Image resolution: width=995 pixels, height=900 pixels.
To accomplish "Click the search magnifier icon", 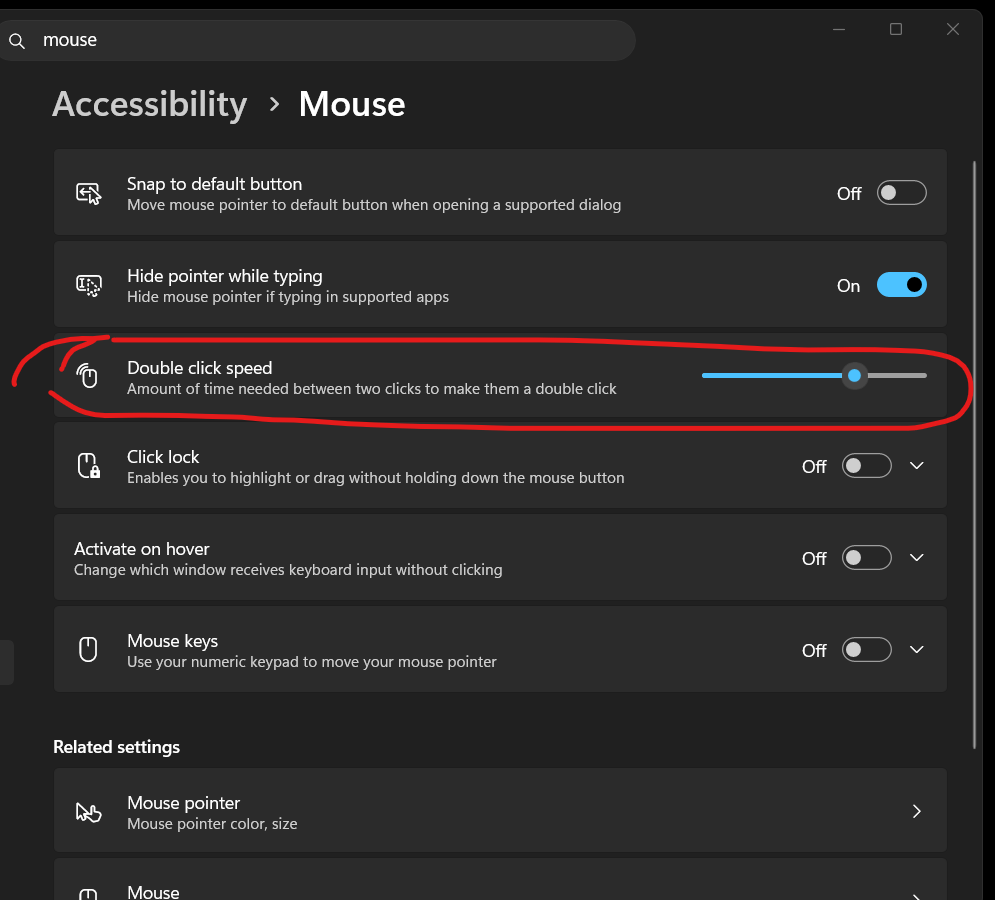I will point(17,41).
